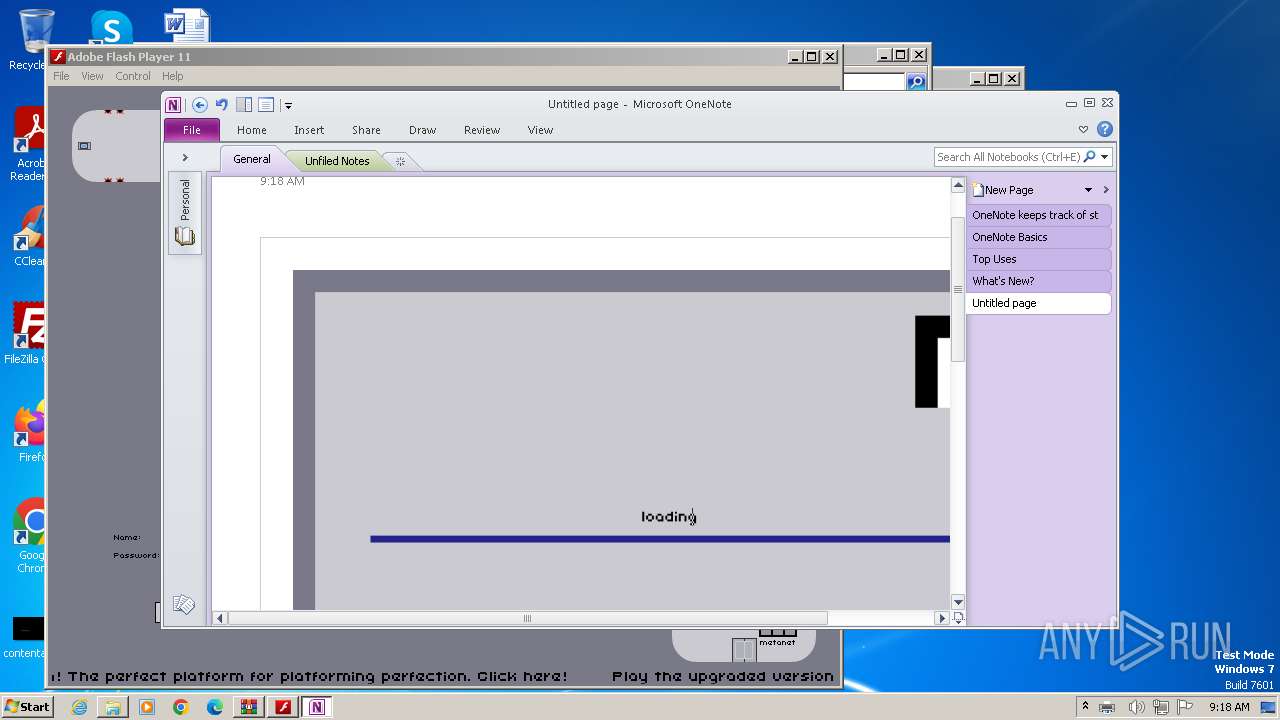This screenshot has height=720, width=1280.
Task: Click the 9:18 AM page timestamp
Action: 282,181
